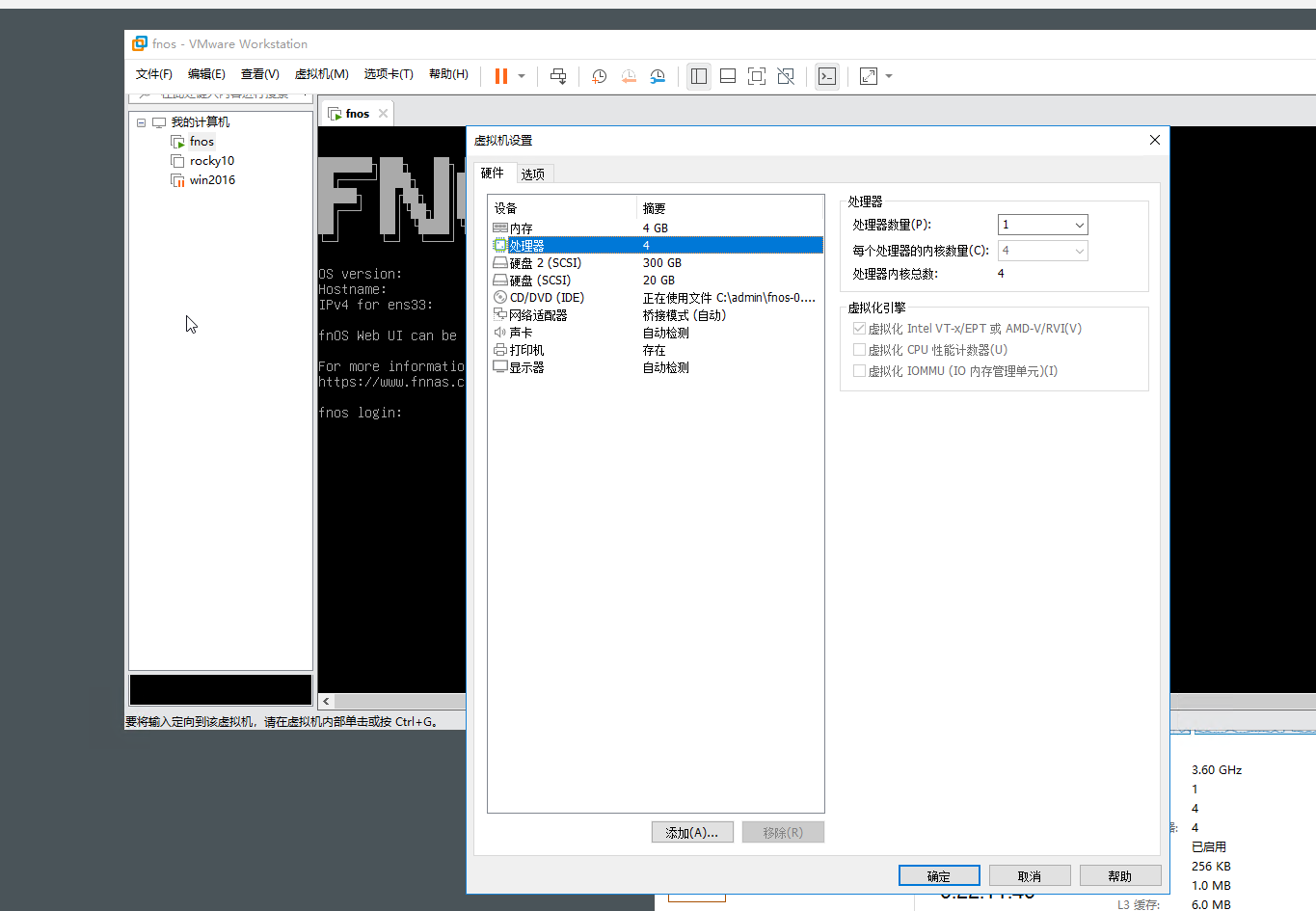Screen dimensions: 1316x911
Task: Enable 虚拟化 CPU 性能计数器 checkbox
Action: tap(859, 349)
